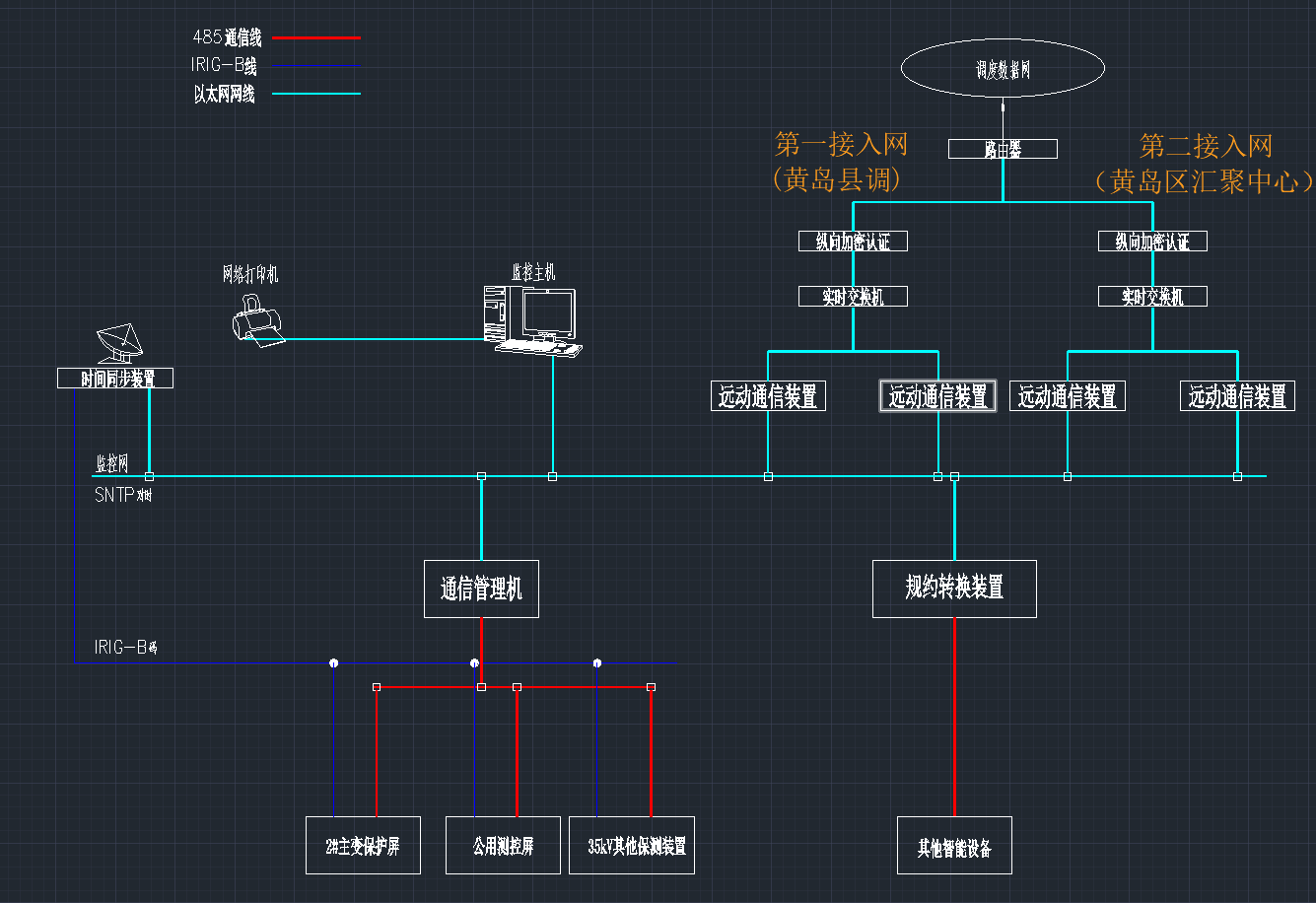
Task: Select the 时间同步装置 block
Action: point(115,378)
